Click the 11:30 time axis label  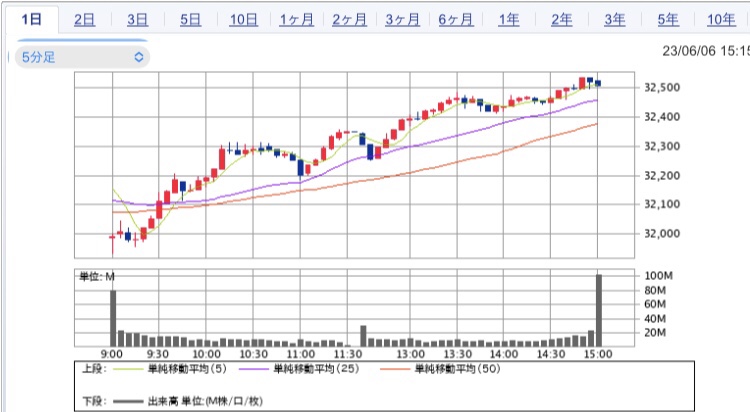click(x=348, y=354)
